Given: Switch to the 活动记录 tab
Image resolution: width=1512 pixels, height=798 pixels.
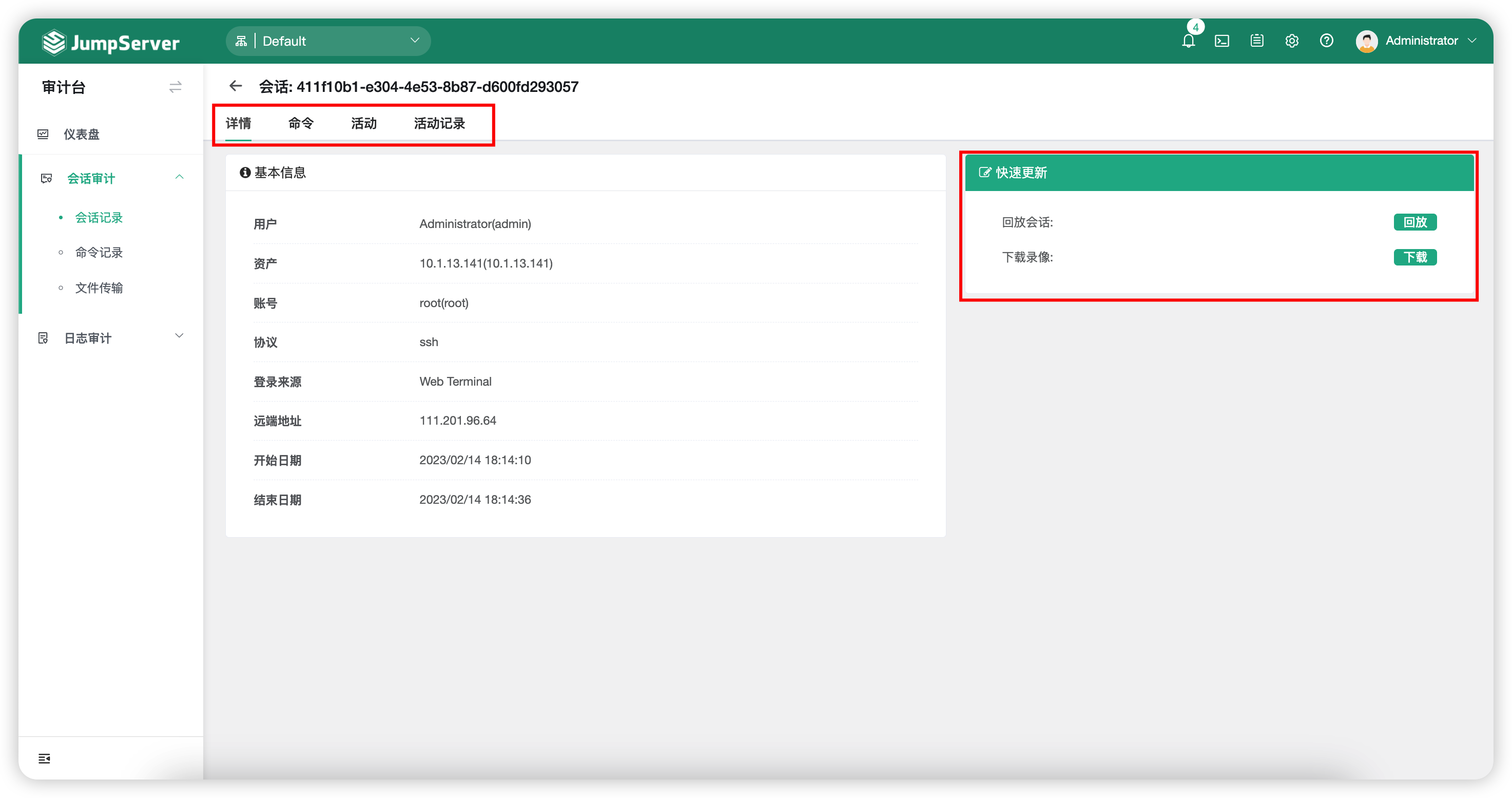Looking at the screenshot, I should click(440, 123).
